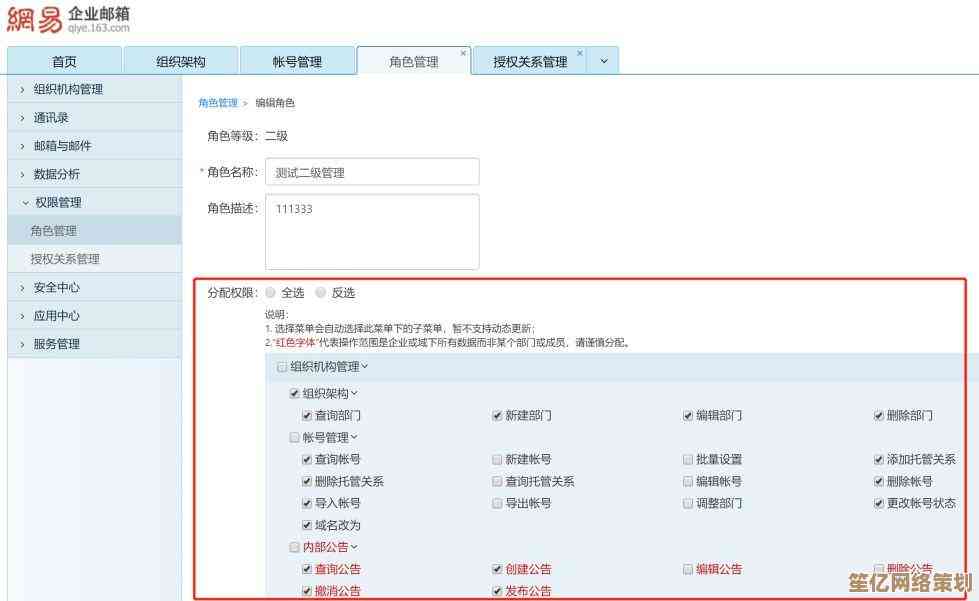This screenshot has width=979, height=601.
Task: Select the 全选 radio button
Action: pyautogui.click(x=270, y=293)
